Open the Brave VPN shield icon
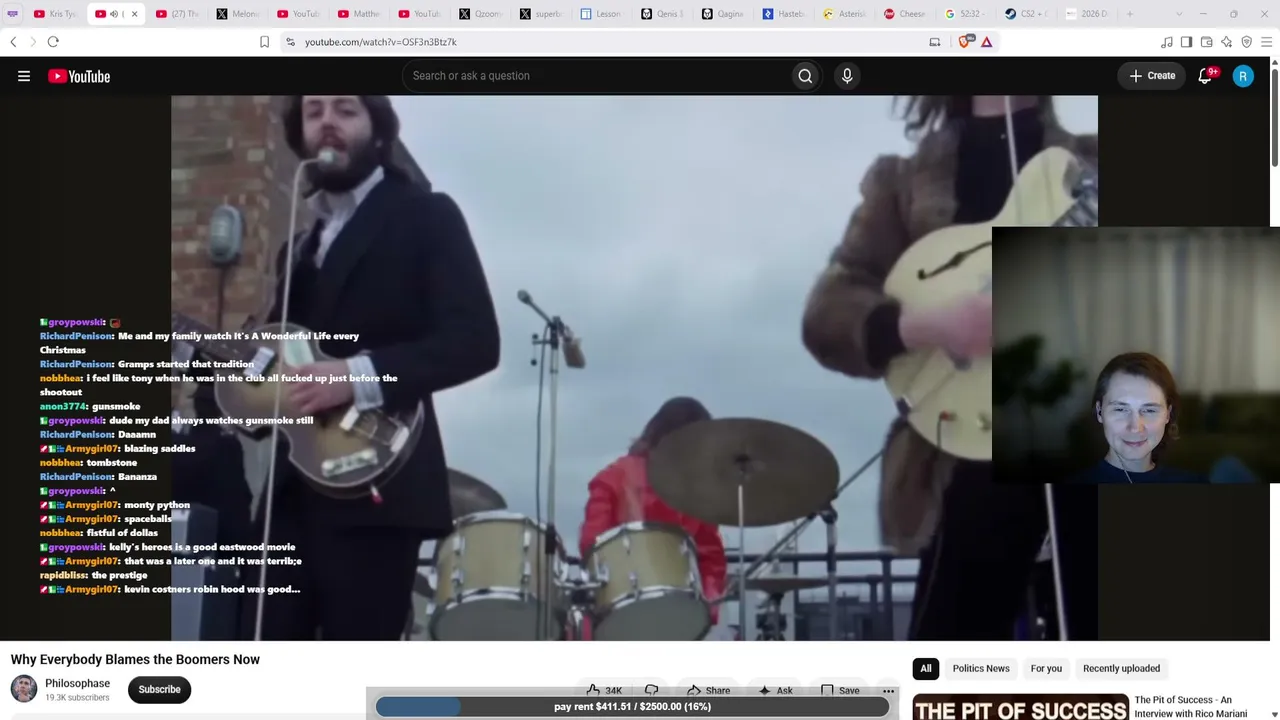Viewport: 1280px width, 720px height. coord(1246,42)
